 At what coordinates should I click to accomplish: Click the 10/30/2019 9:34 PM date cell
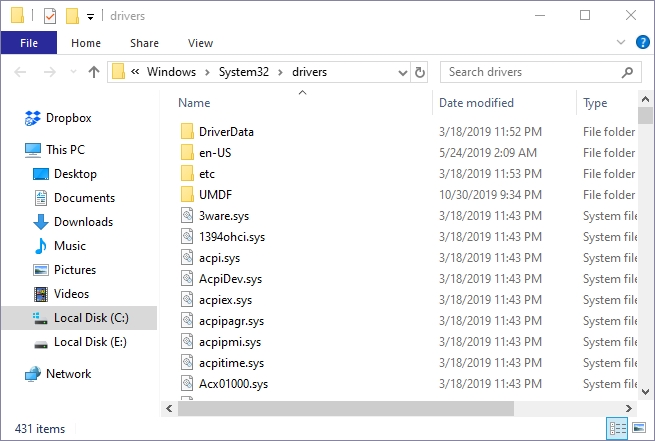coord(490,195)
